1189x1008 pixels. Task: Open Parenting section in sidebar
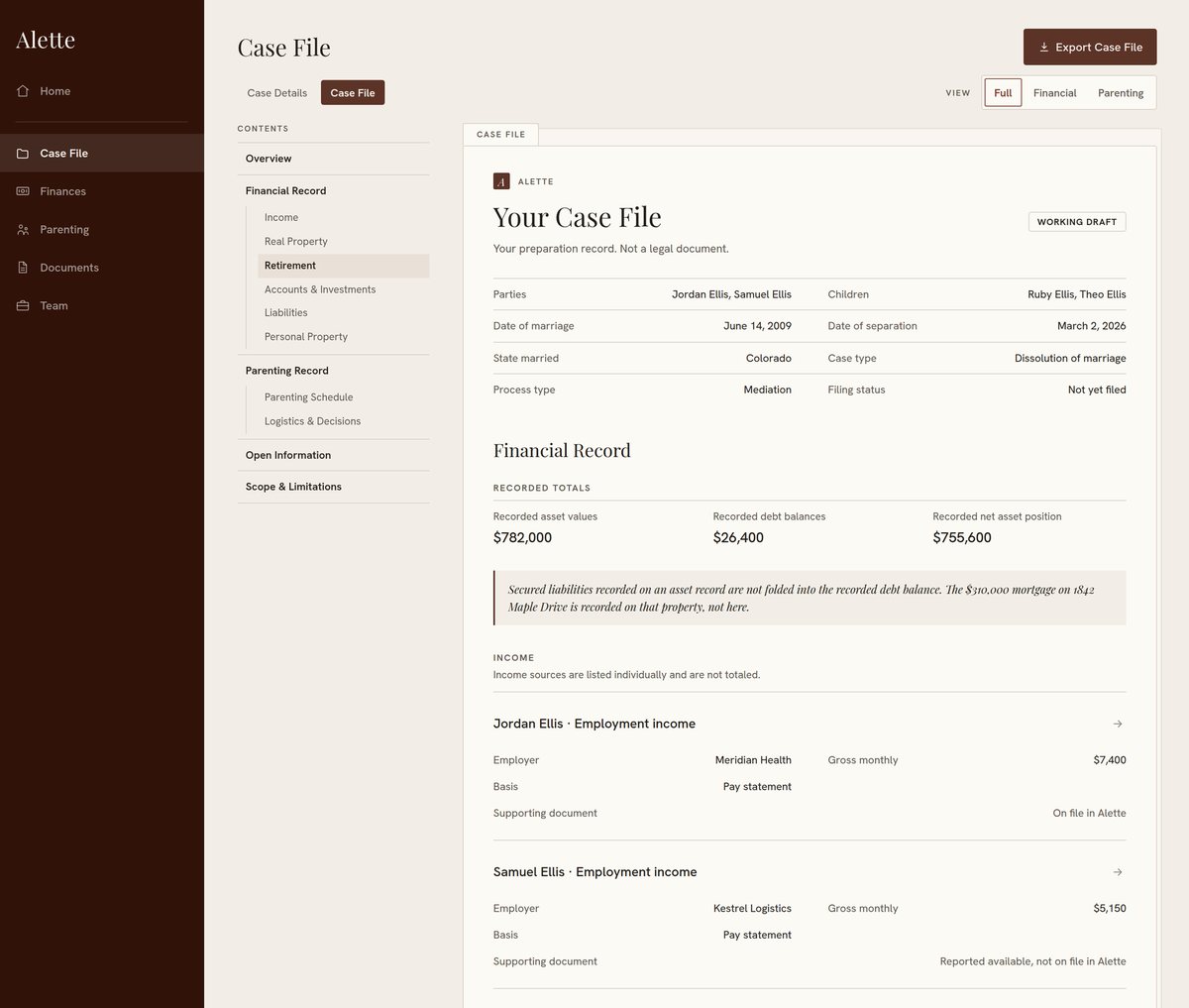click(102, 230)
